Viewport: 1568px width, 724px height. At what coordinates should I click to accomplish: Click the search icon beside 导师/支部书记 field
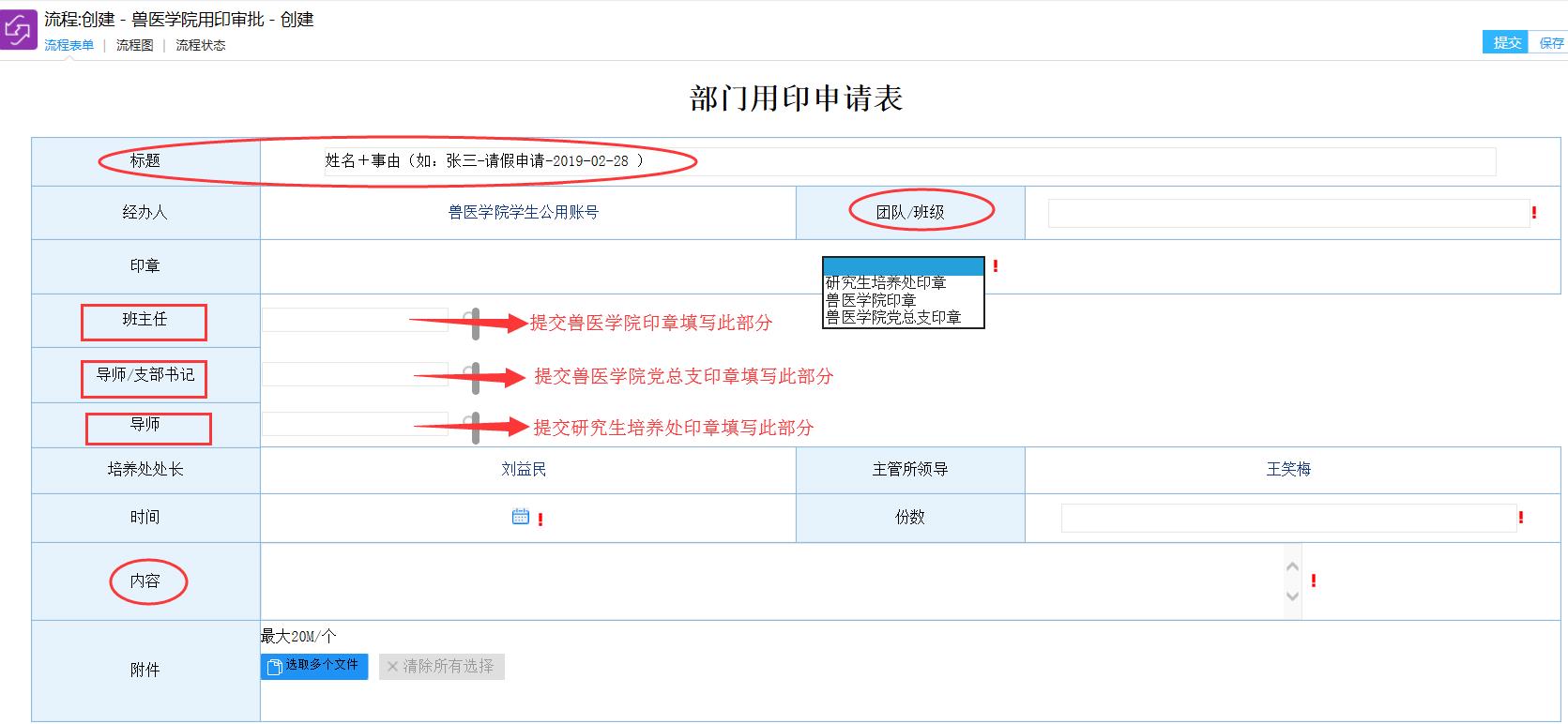coord(475,377)
